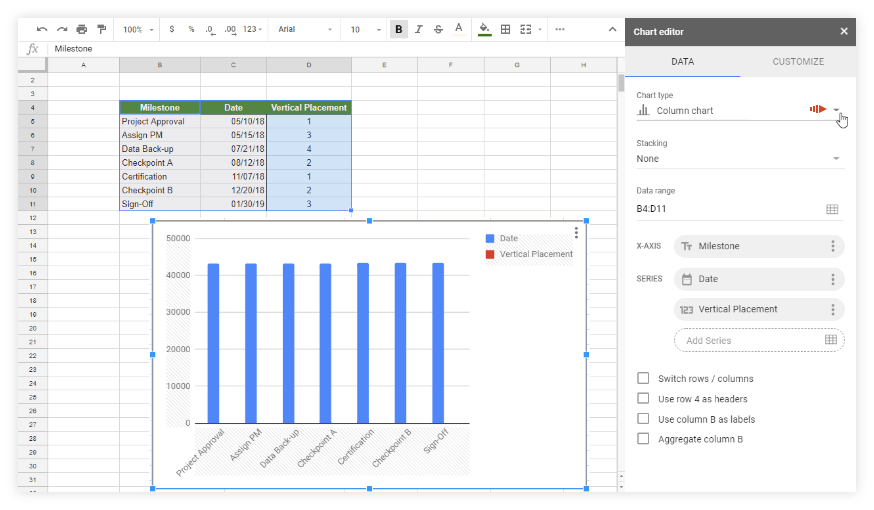Toggle bold formatting

pos(399,29)
